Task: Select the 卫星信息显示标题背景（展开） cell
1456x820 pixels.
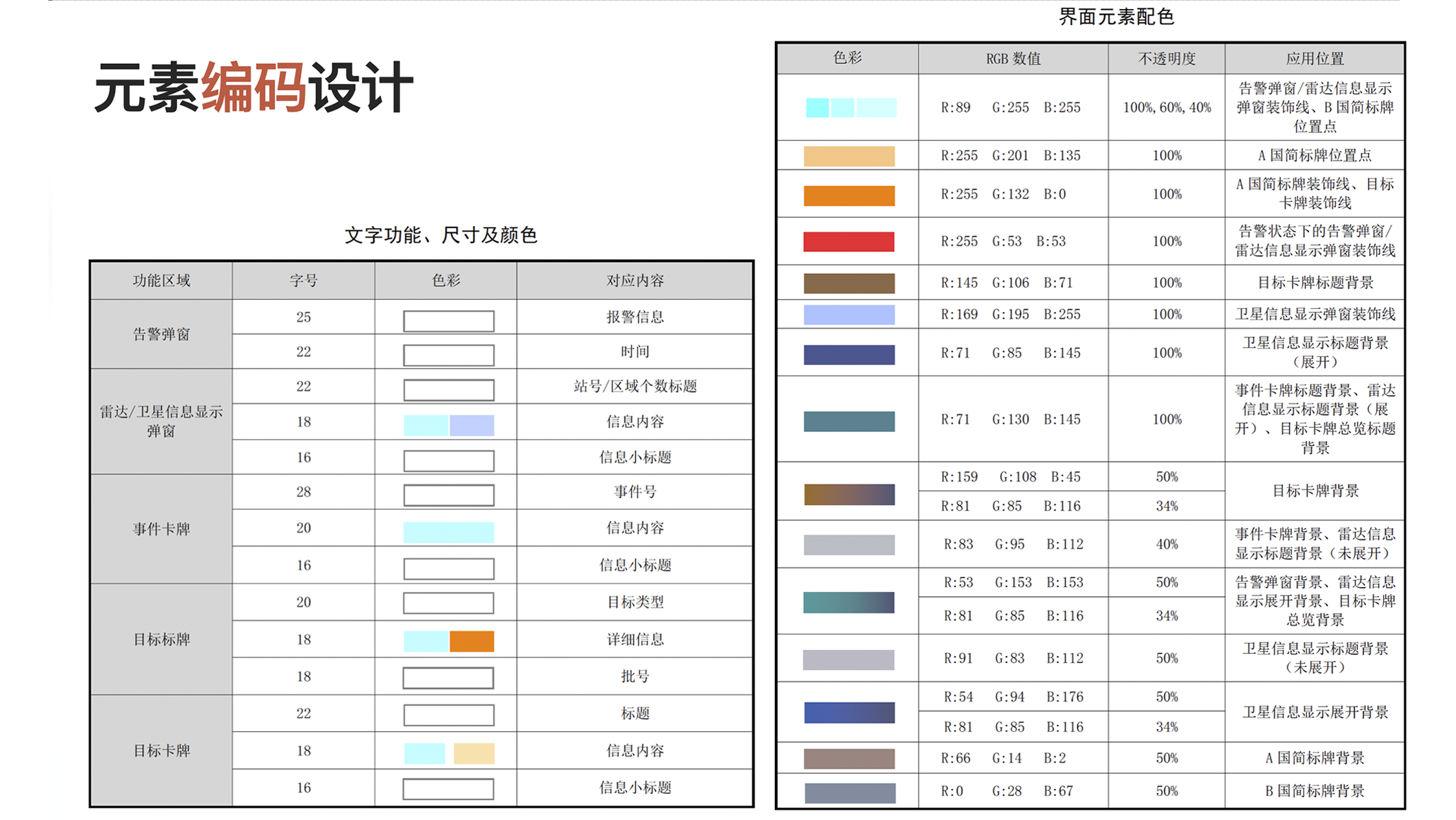Action: (x=1314, y=352)
